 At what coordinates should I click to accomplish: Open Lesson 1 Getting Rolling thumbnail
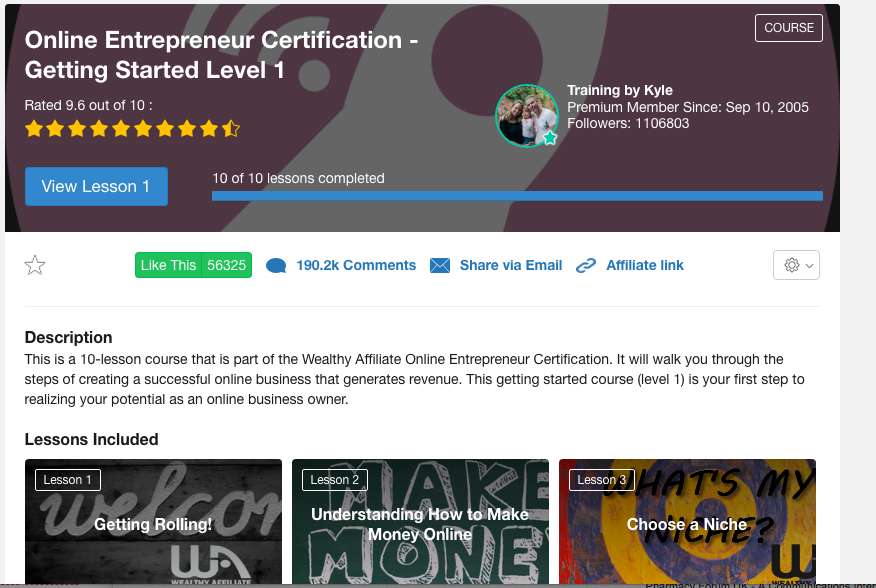tap(153, 522)
